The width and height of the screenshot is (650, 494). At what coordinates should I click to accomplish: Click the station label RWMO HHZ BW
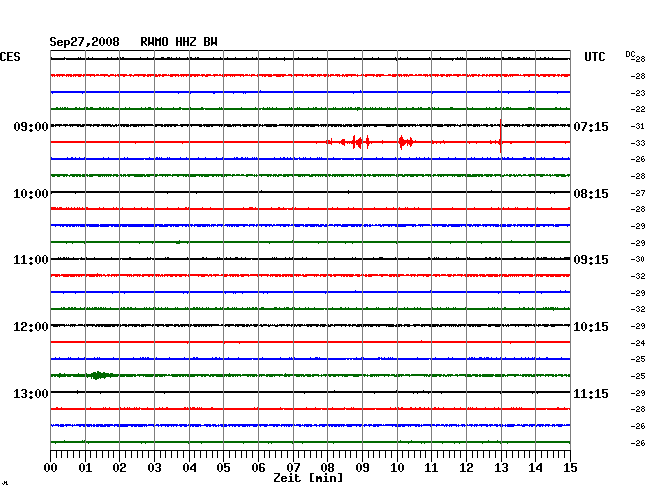179,42
